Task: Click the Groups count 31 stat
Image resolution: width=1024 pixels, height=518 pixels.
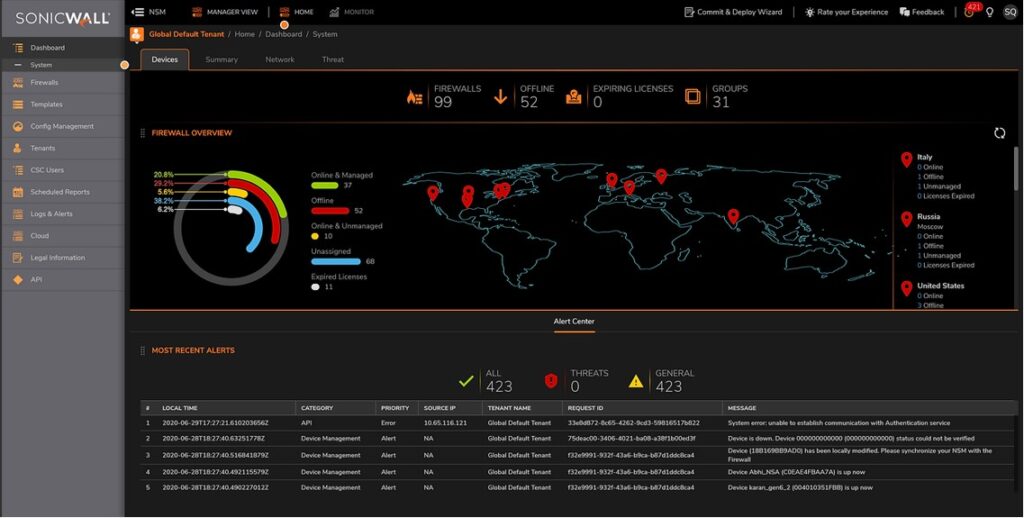Action: (x=716, y=96)
